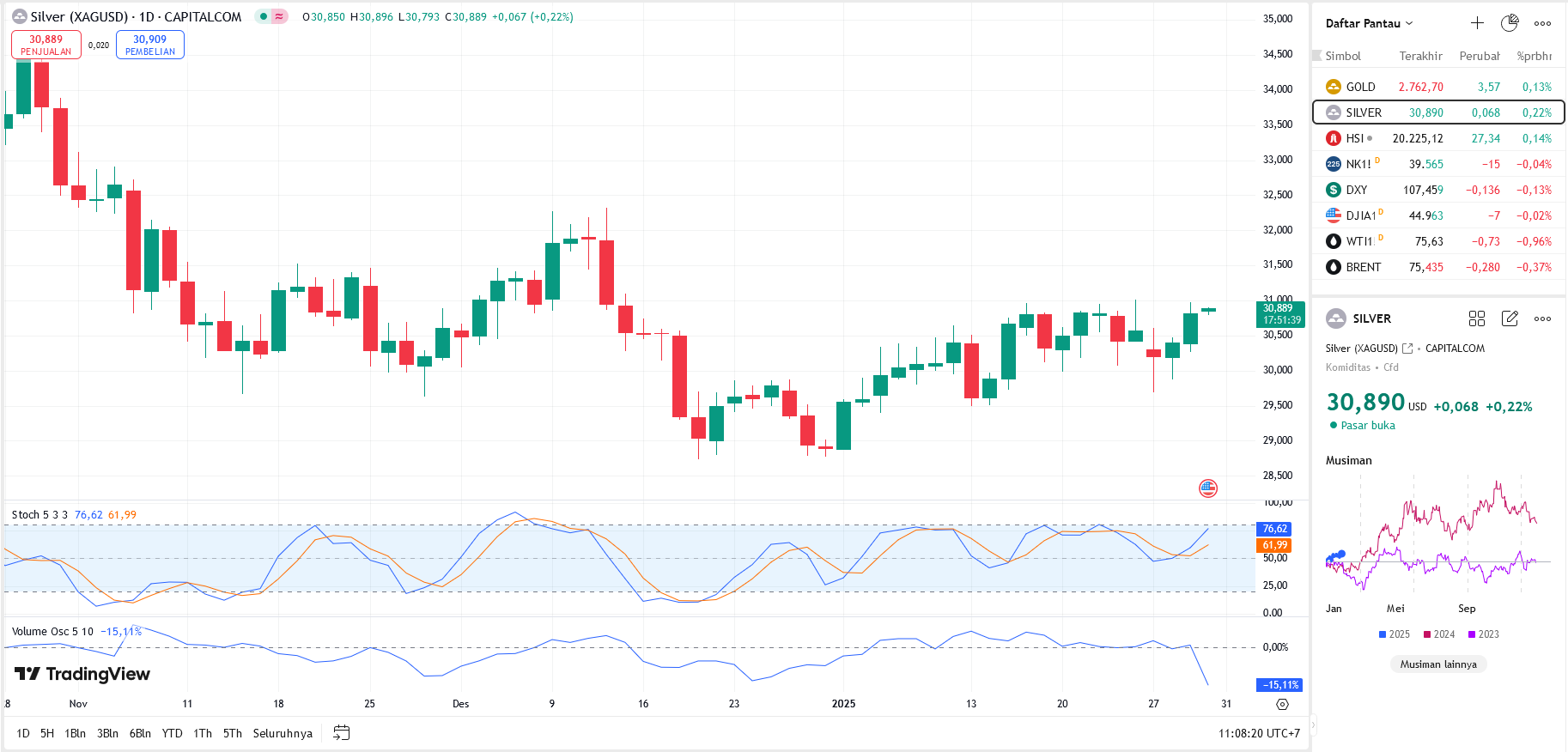Open chart axis settings gear icon
Image resolution: width=1568 pixels, height=752 pixels.
tap(1282, 704)
